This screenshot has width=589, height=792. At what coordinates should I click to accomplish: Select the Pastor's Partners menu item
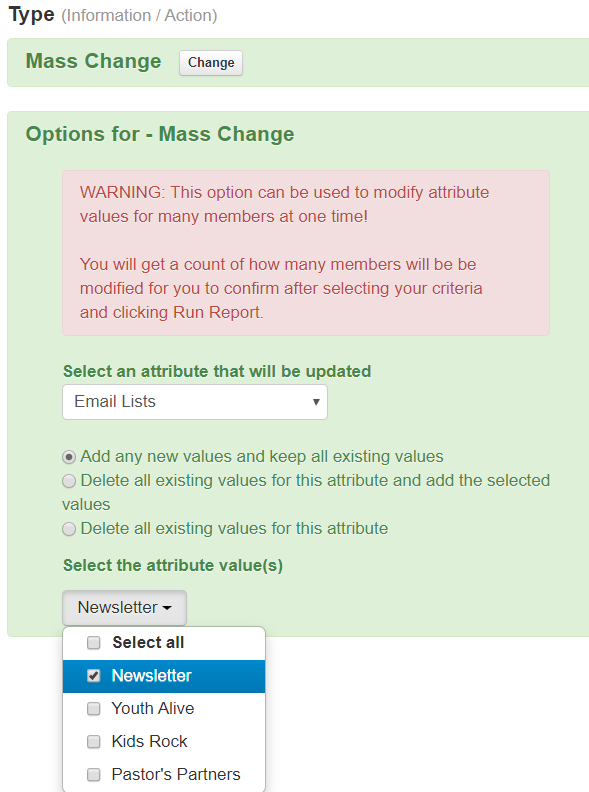[164, 774]
